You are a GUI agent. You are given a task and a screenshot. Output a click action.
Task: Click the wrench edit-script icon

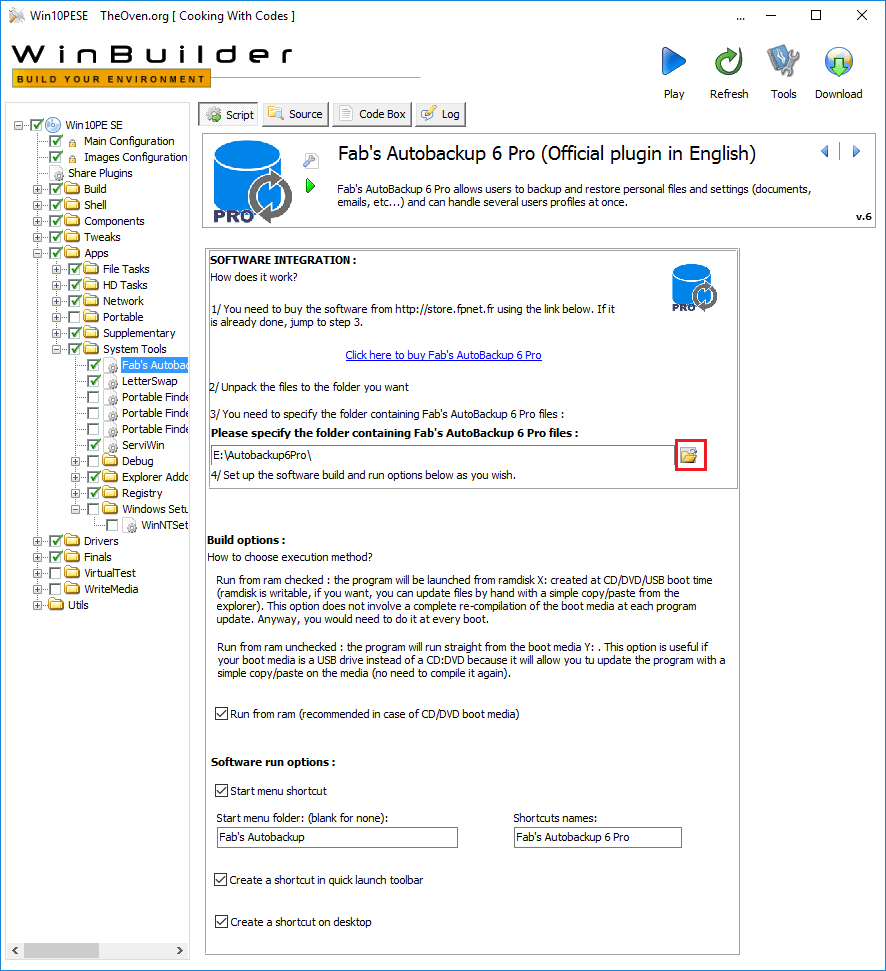pyautogui.click(x=310, y=161)
